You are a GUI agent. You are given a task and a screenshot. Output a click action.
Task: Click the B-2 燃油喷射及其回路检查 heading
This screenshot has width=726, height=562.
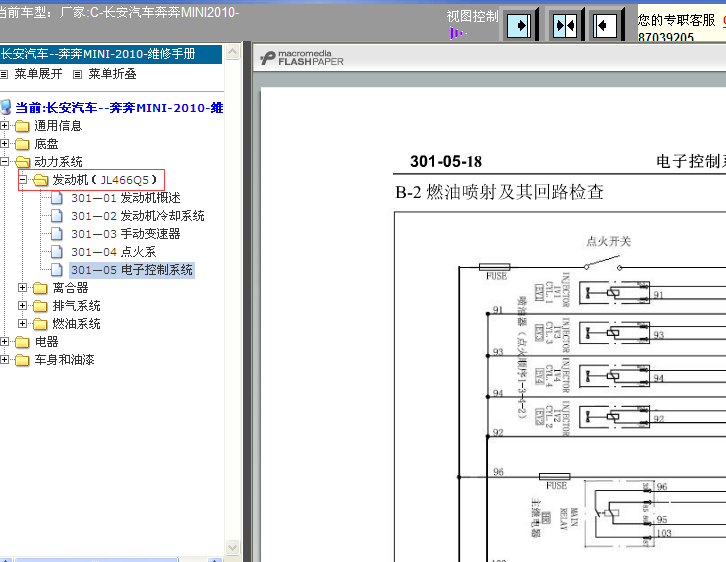(499, 192)
